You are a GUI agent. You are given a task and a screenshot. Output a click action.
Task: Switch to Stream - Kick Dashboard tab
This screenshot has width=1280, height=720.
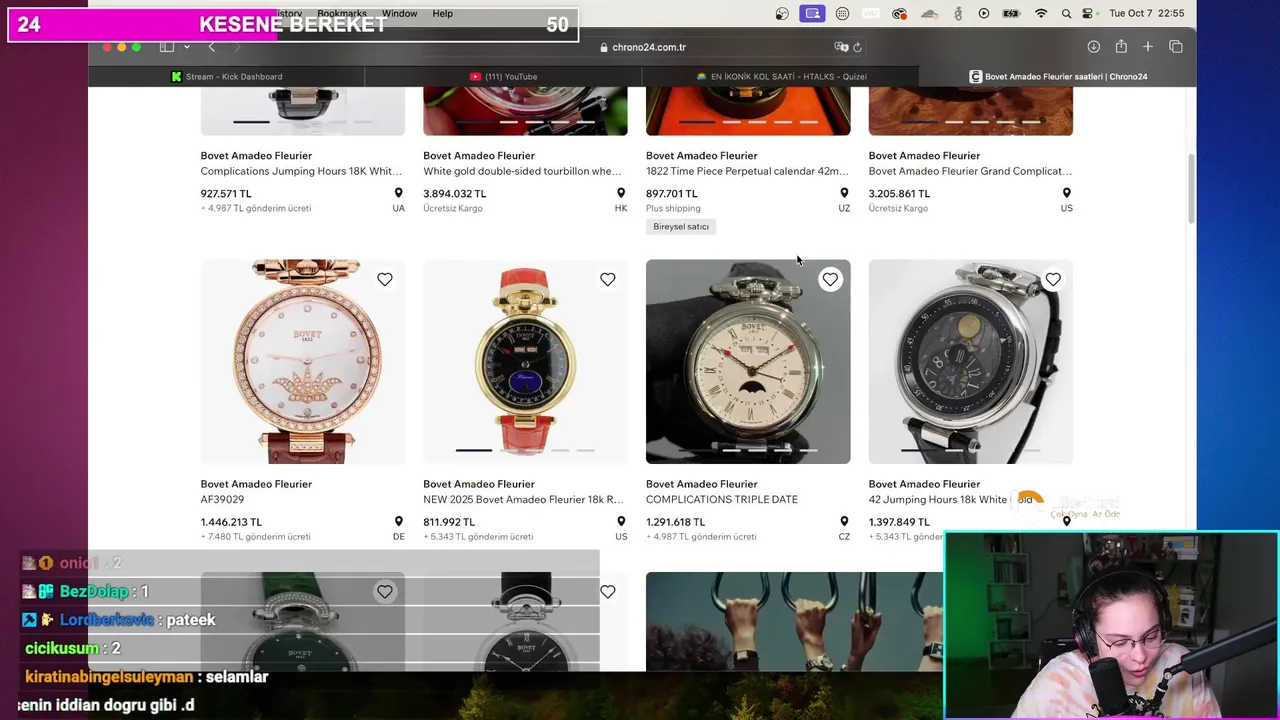click(x=227, y=76)
